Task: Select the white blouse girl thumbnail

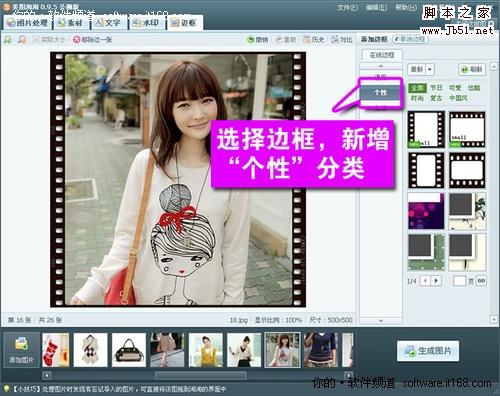Action: click(x=244, y=350)
